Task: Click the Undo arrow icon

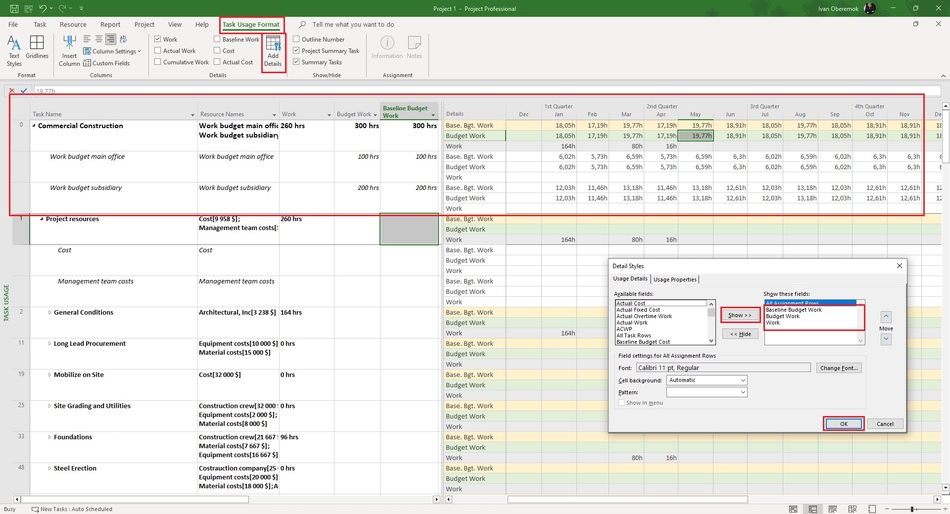Action: pos(42,8)
